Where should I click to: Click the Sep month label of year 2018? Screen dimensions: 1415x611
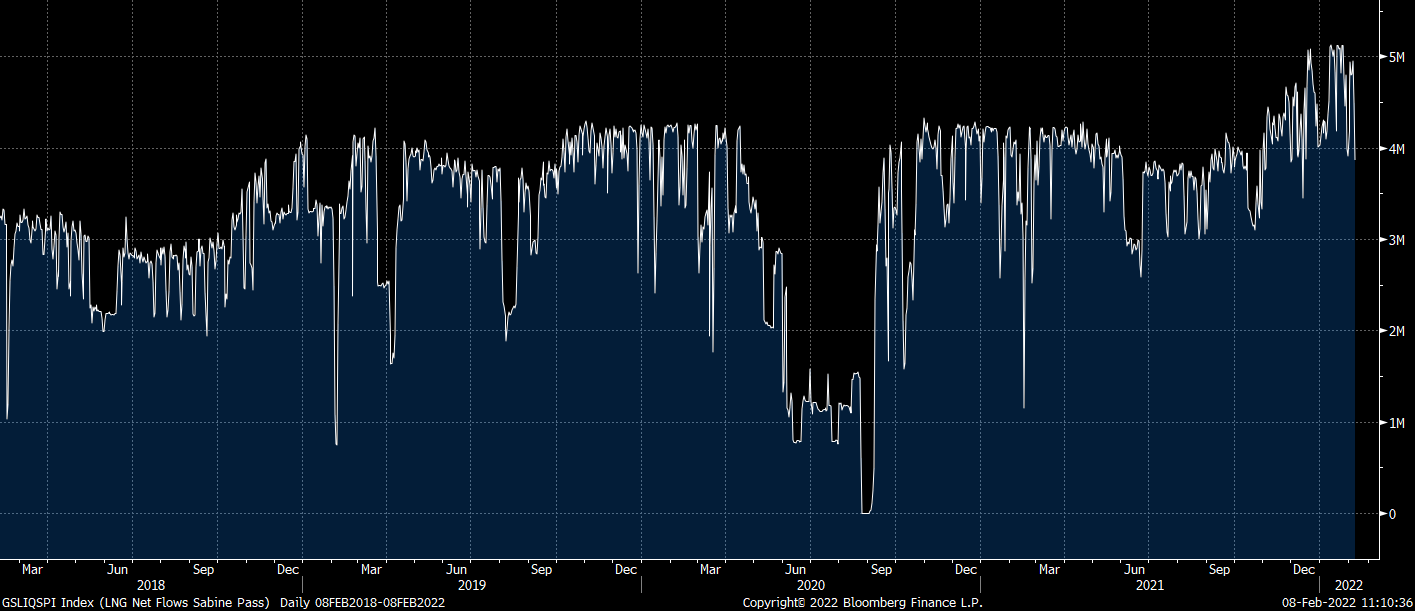203,569
